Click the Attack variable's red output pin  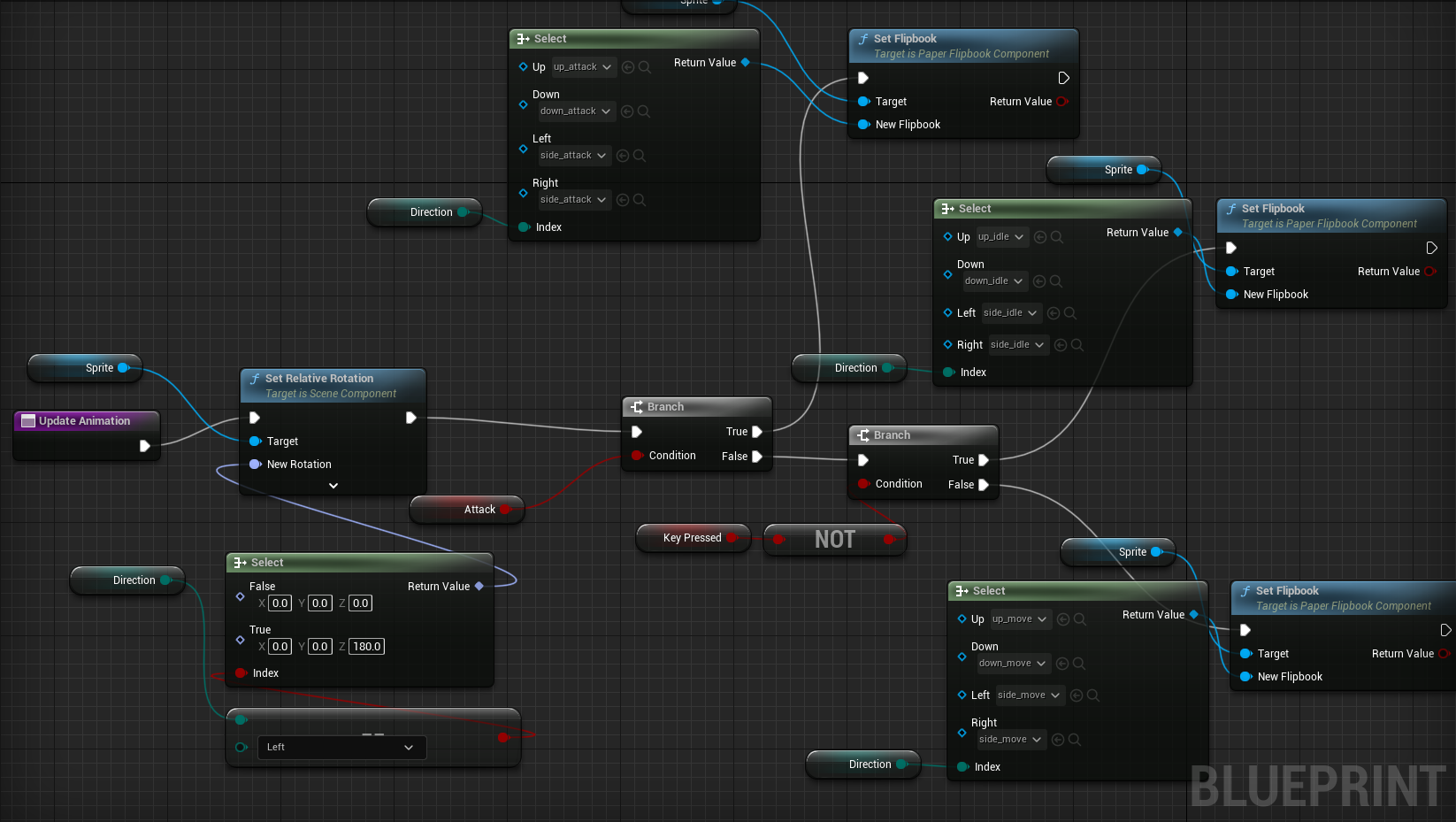(x=506, y=510)
